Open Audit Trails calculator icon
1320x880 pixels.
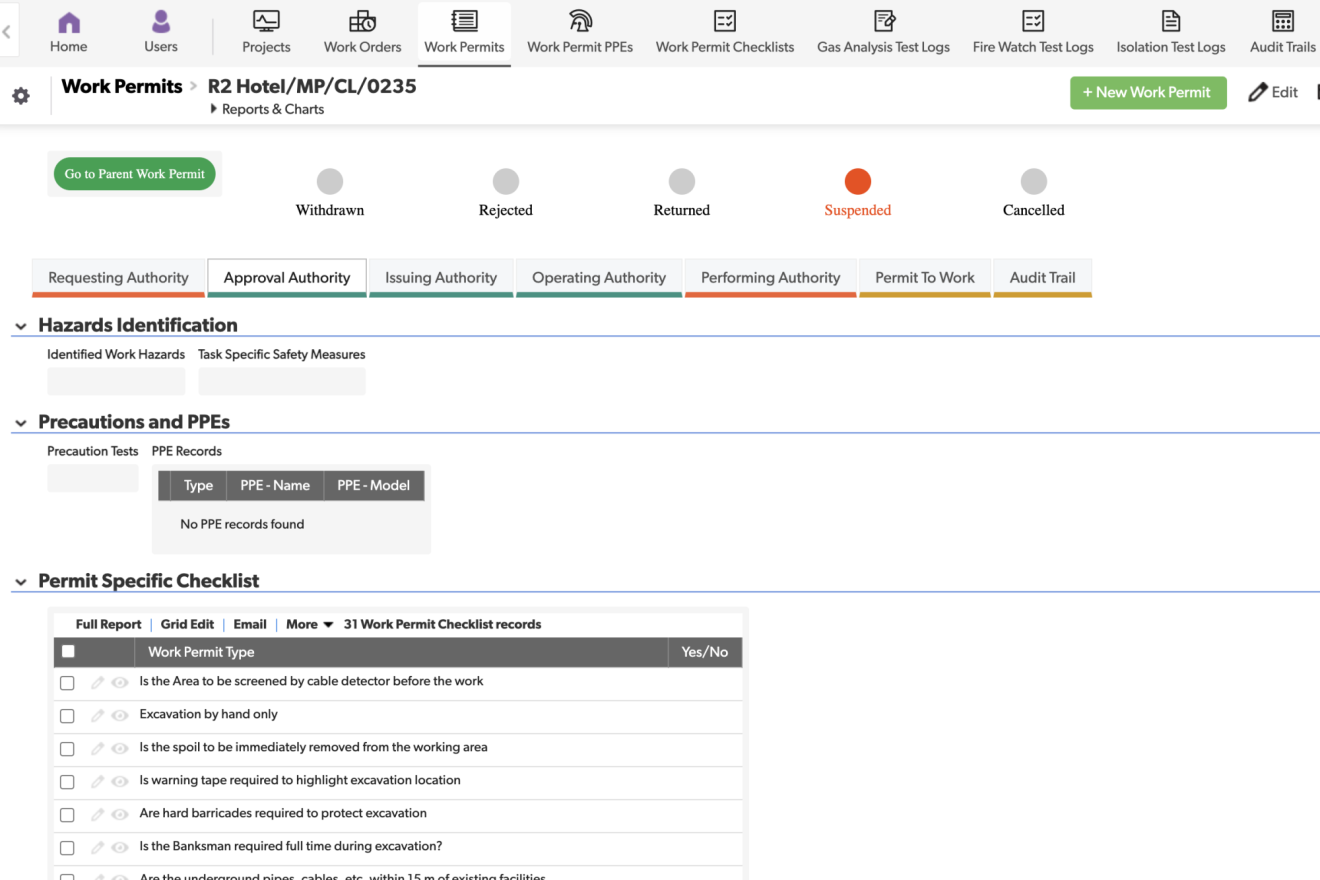(1282, 23)
